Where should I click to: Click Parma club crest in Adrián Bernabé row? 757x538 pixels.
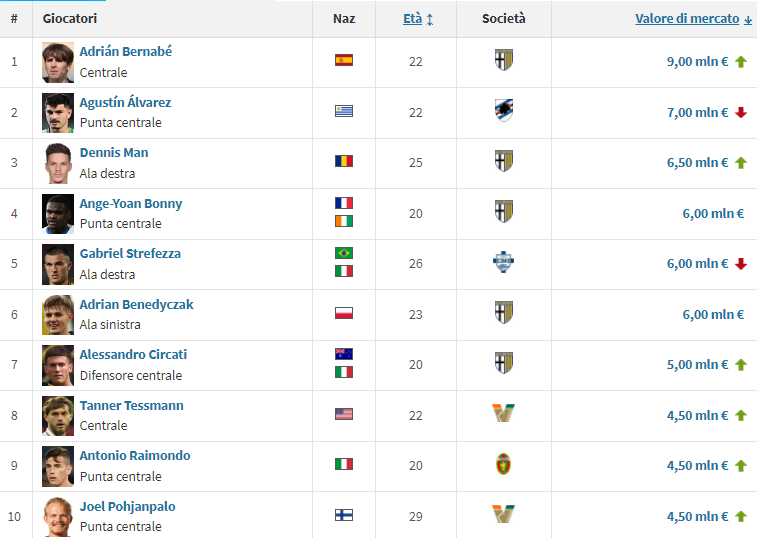tap(503, 61)
